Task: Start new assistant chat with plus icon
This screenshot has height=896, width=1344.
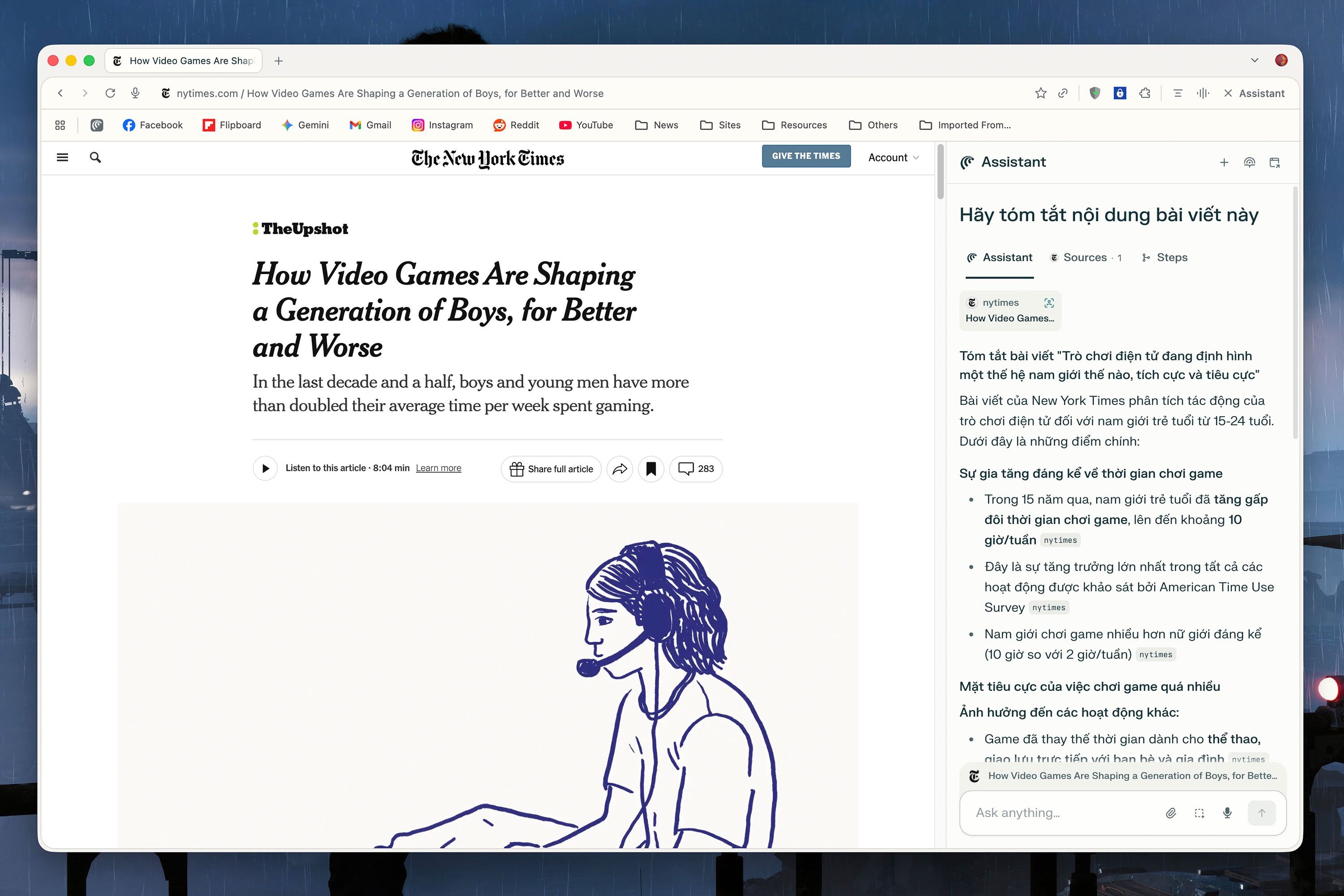Action: click(x=1224, y=163)
